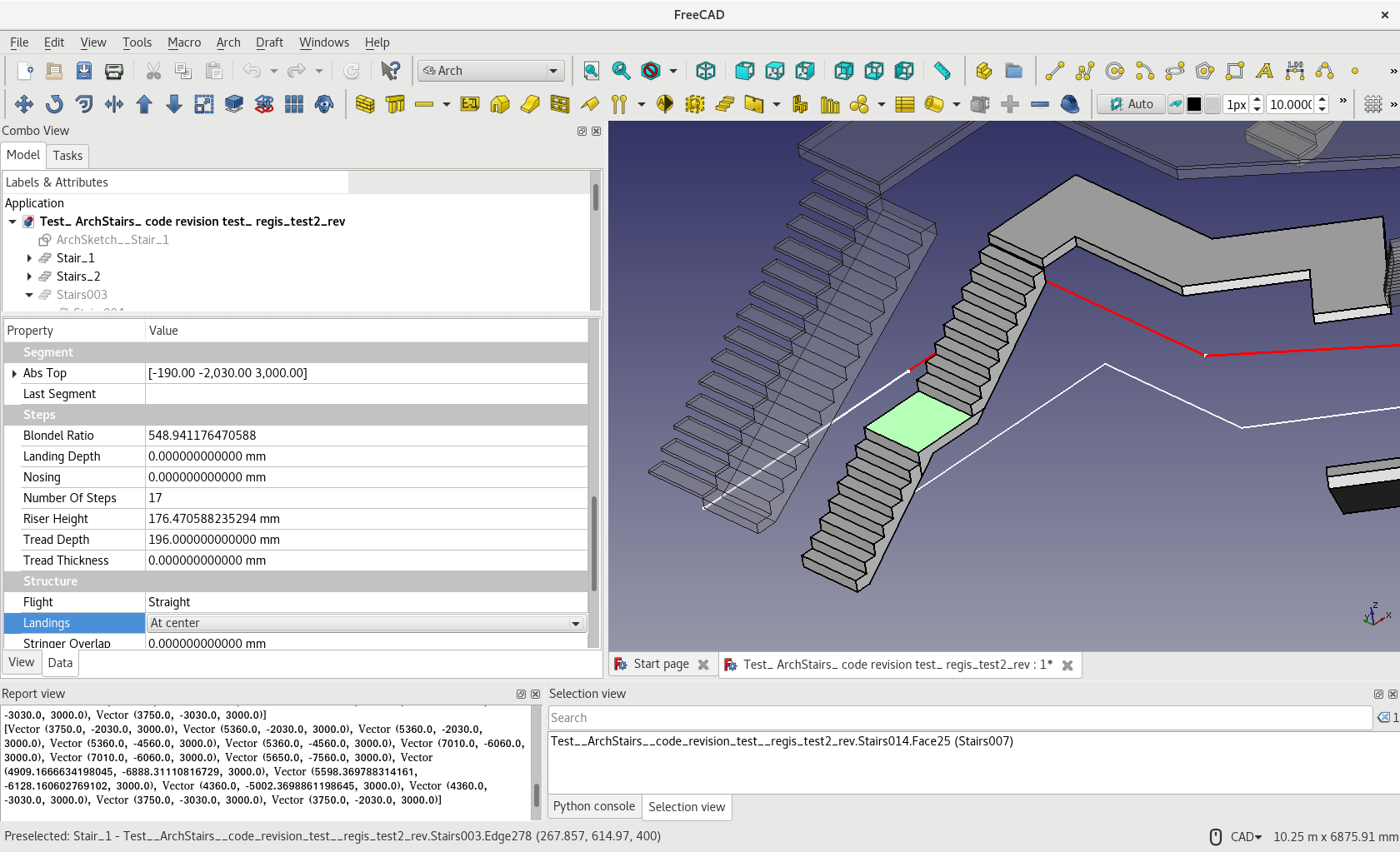Click the Auto working plane button
Viewport: 1400px width, 852px height.
coord(1131,104)
